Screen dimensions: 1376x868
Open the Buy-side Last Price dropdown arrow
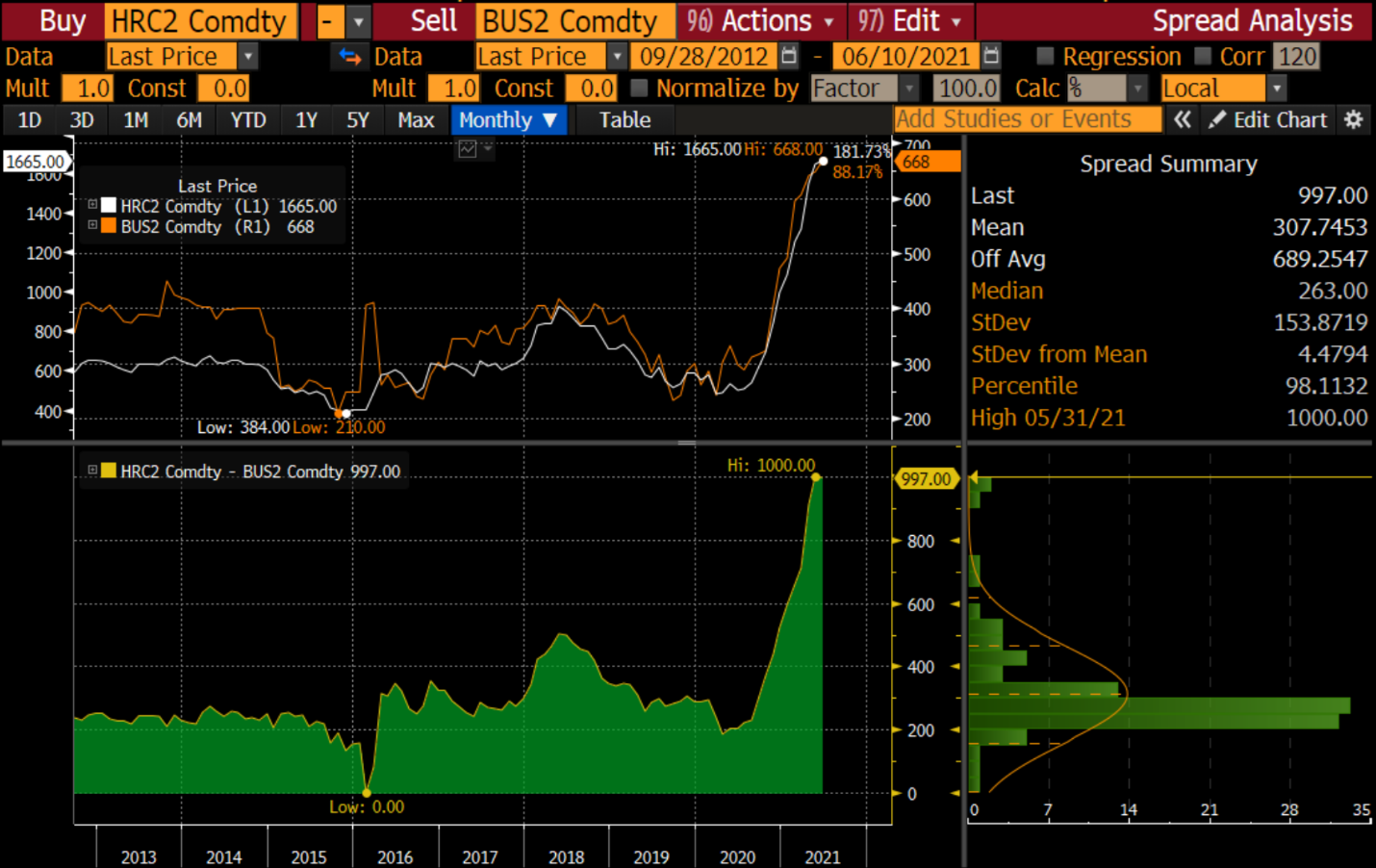248,57
